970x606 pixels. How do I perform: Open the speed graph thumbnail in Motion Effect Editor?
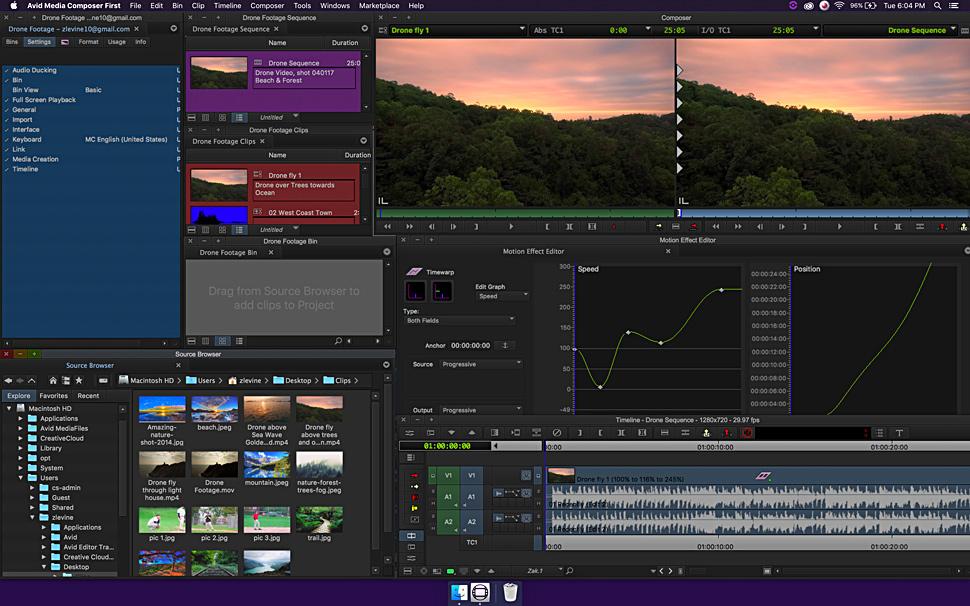pos(415,291)
